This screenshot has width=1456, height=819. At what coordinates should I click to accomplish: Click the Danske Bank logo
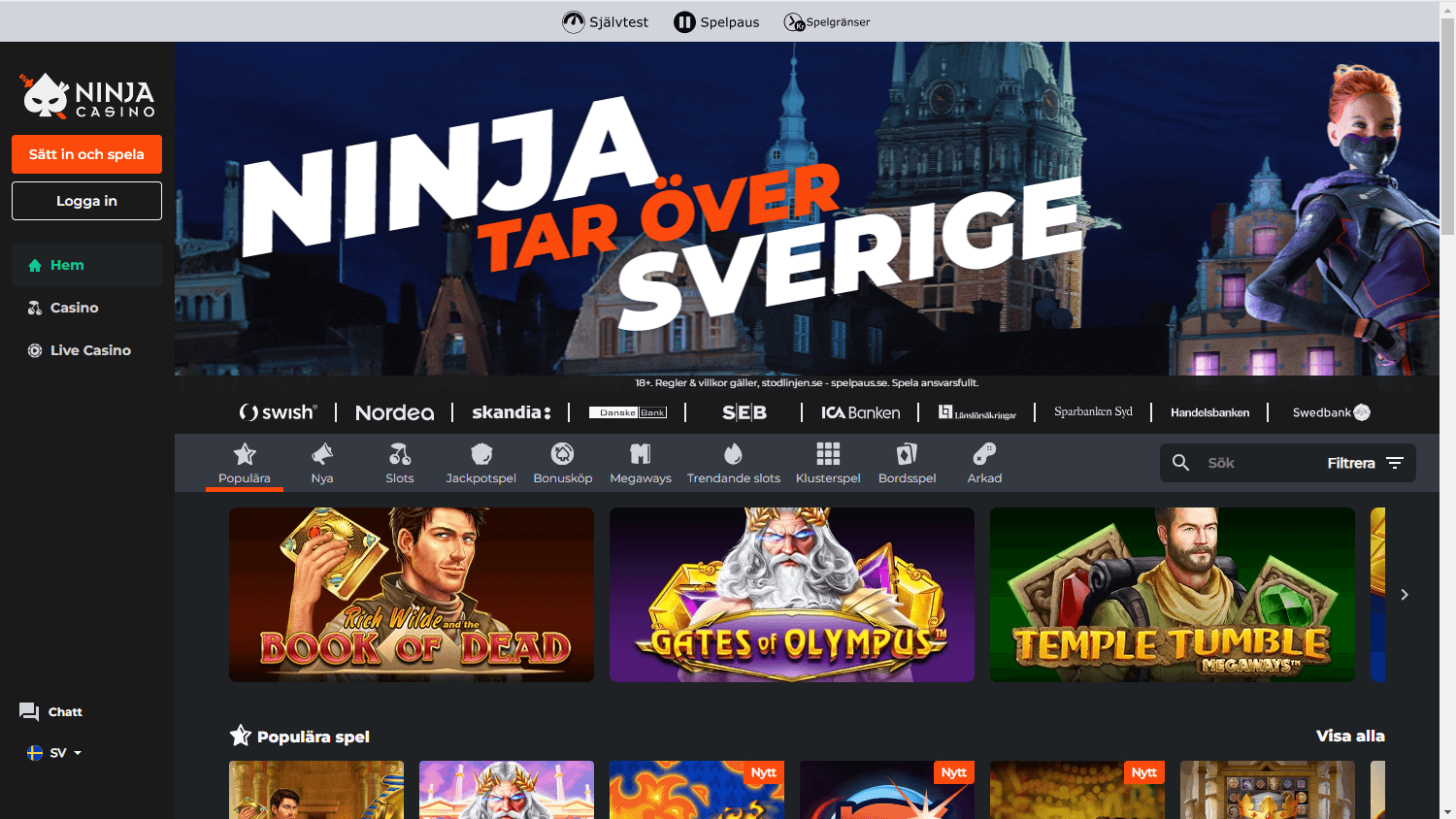click(628, 412)
